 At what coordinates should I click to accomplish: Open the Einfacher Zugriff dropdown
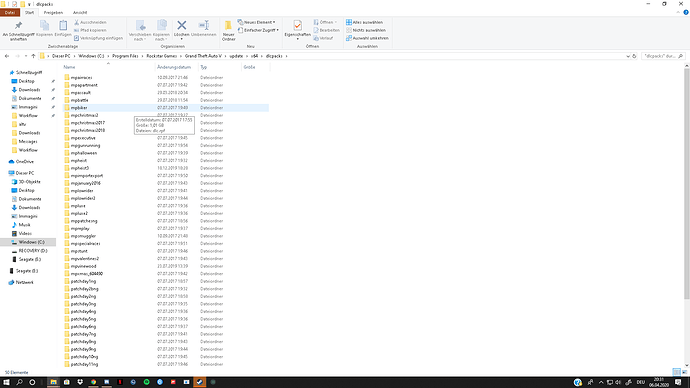click(x=258, y=30)
